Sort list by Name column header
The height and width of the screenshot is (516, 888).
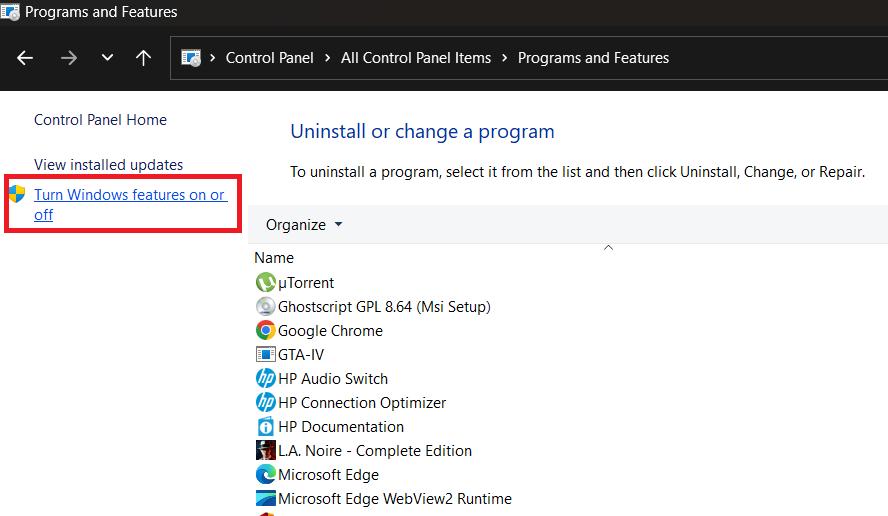274,258
